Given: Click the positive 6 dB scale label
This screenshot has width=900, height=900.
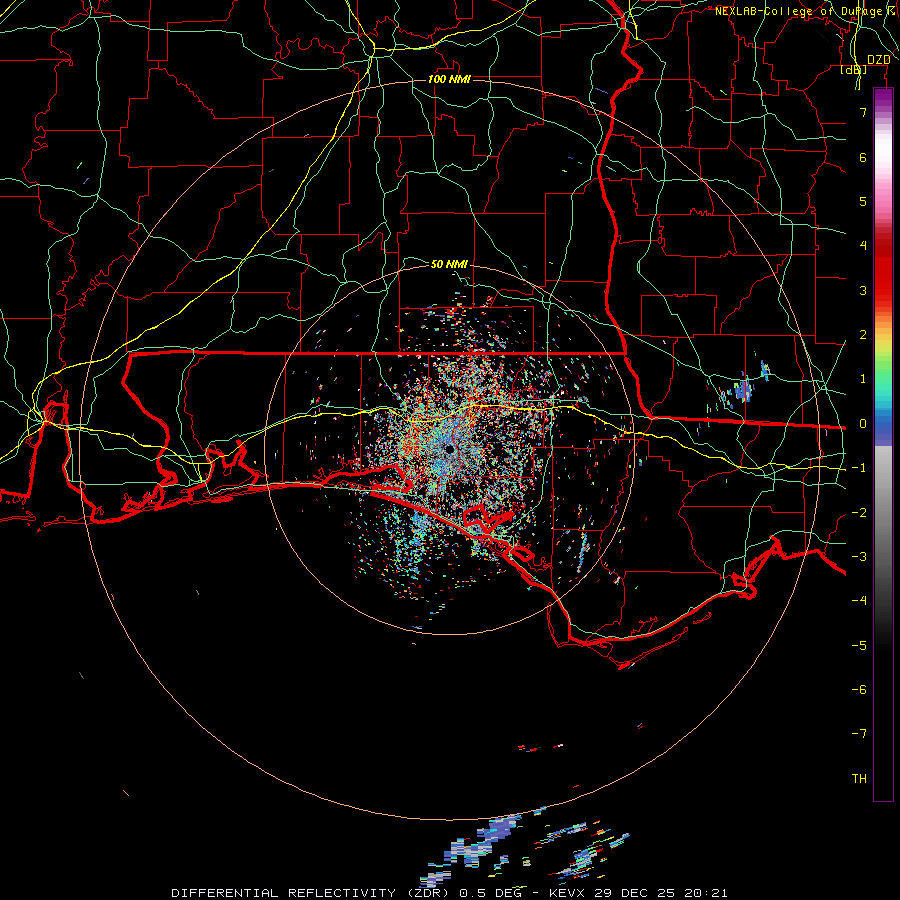Looking at the screenshot, I should click(x=863, y=157).
